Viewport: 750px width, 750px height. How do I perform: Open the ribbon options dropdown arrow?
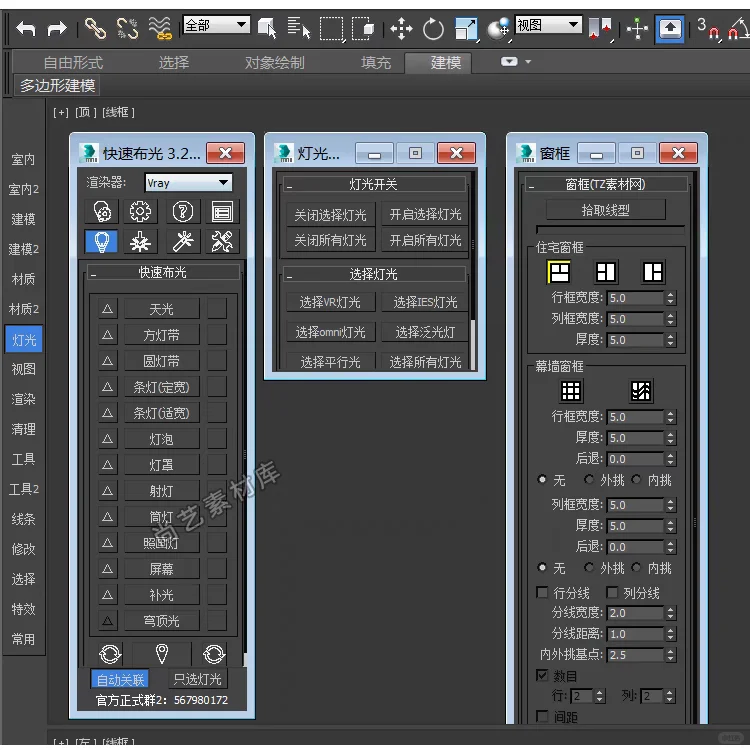(x=528, y=62)
